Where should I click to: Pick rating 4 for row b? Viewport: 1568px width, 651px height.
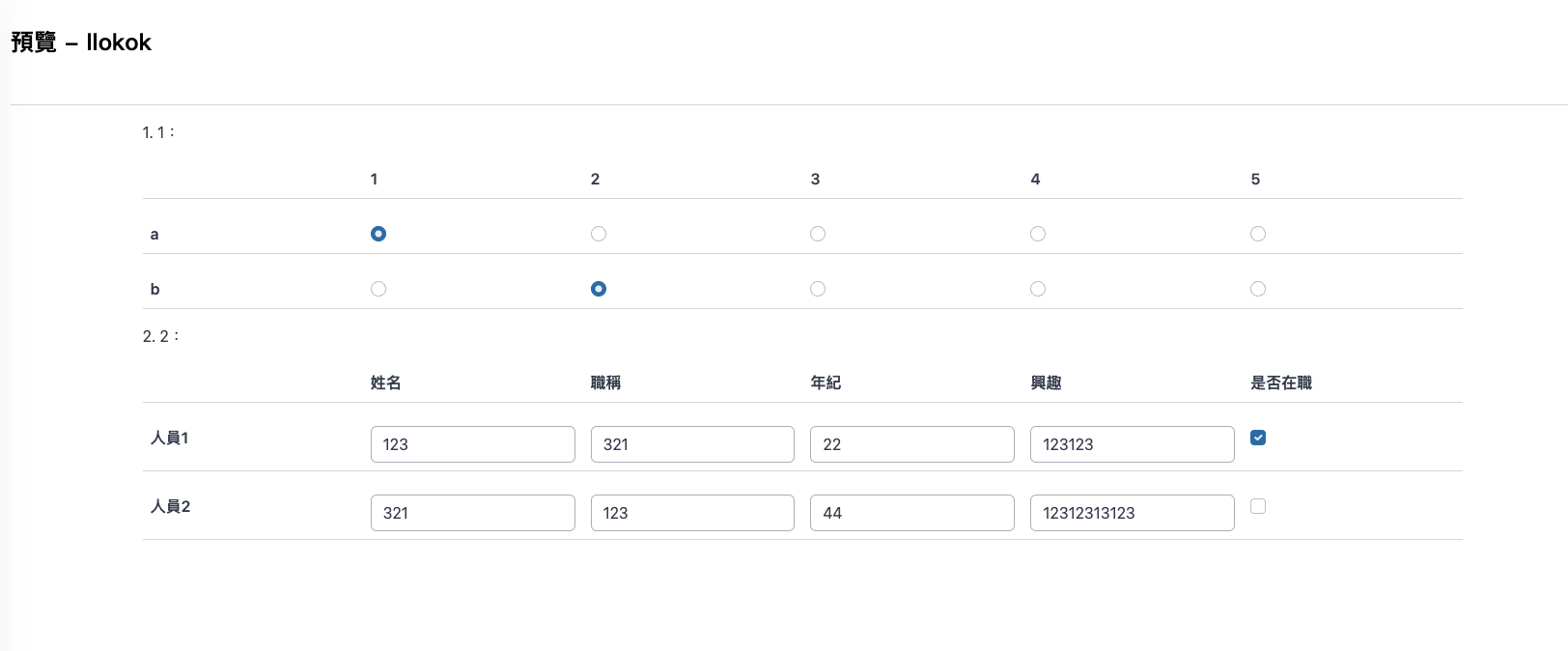pyautogui.click(x=1038, y=289)
